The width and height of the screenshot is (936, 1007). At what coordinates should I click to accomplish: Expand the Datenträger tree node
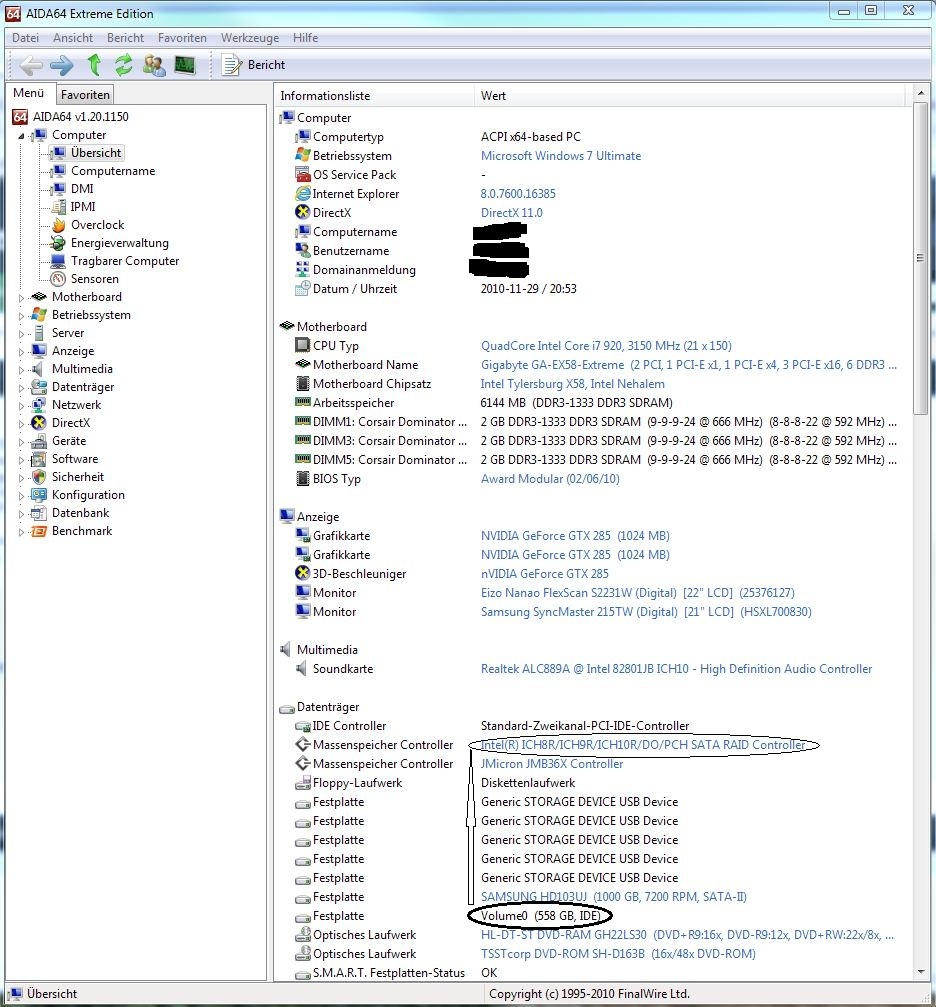point(21,387)
